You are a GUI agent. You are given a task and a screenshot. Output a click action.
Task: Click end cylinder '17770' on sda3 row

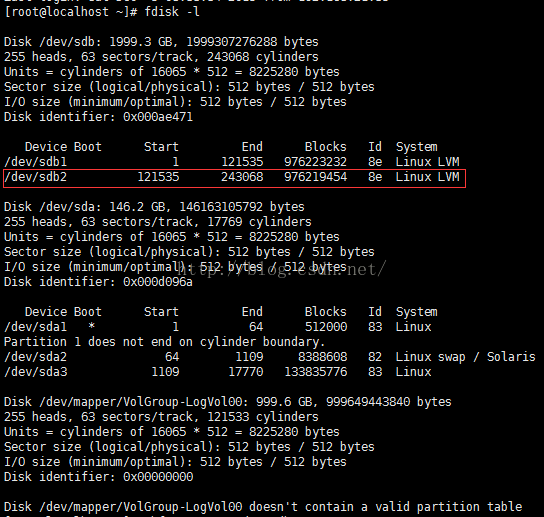pyautogui.click(x=246, y=372)
